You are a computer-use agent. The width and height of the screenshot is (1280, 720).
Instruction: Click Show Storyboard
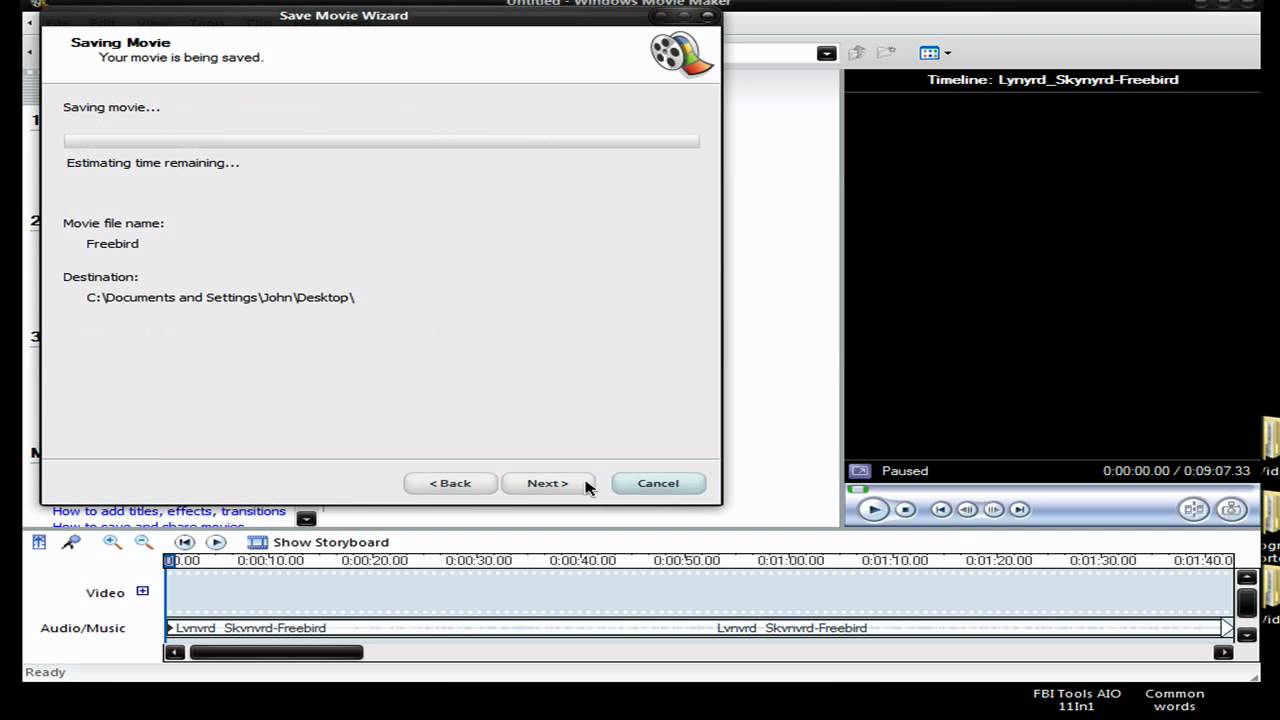(x=319, y=542)
